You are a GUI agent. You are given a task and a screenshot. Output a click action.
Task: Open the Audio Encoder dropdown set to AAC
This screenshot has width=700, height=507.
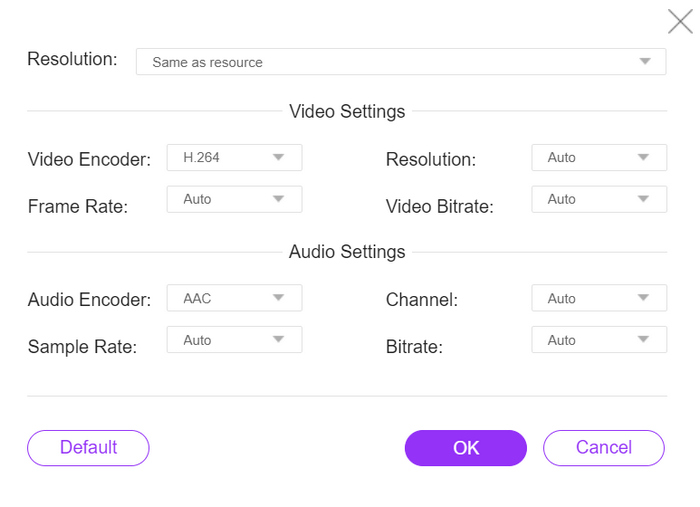point(234,298)
